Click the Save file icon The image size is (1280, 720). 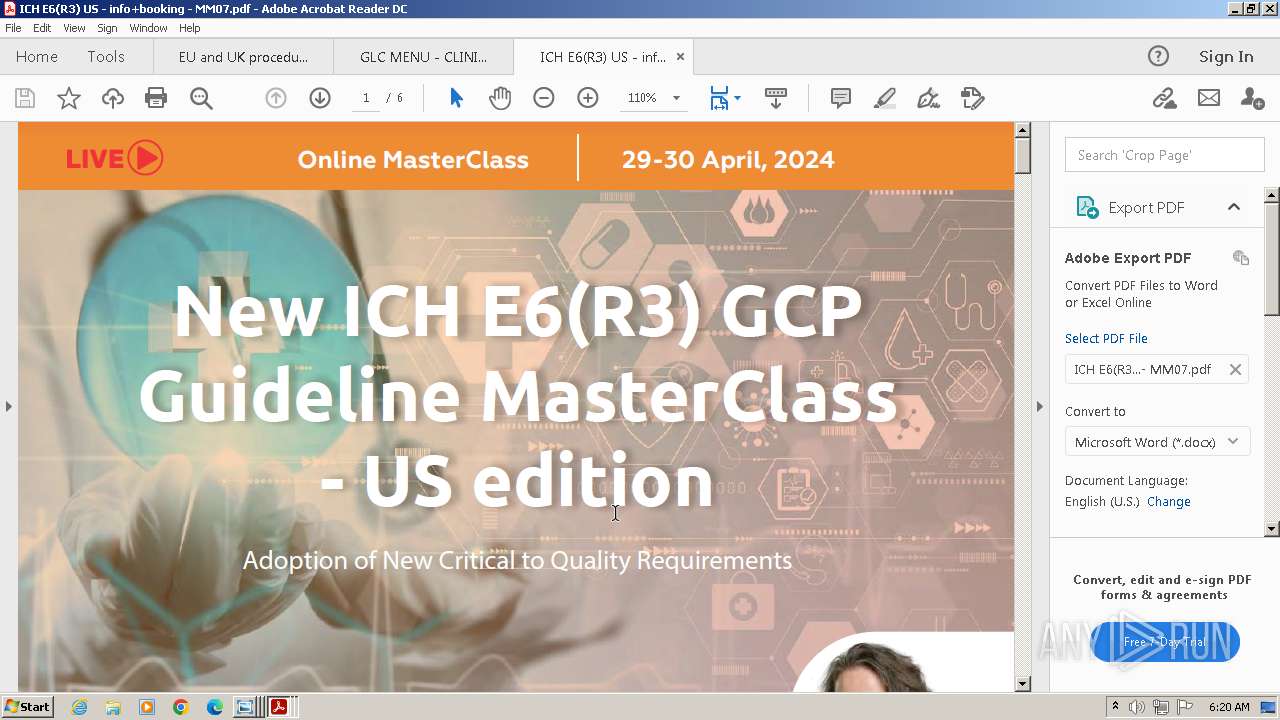[x=25, y=98]
